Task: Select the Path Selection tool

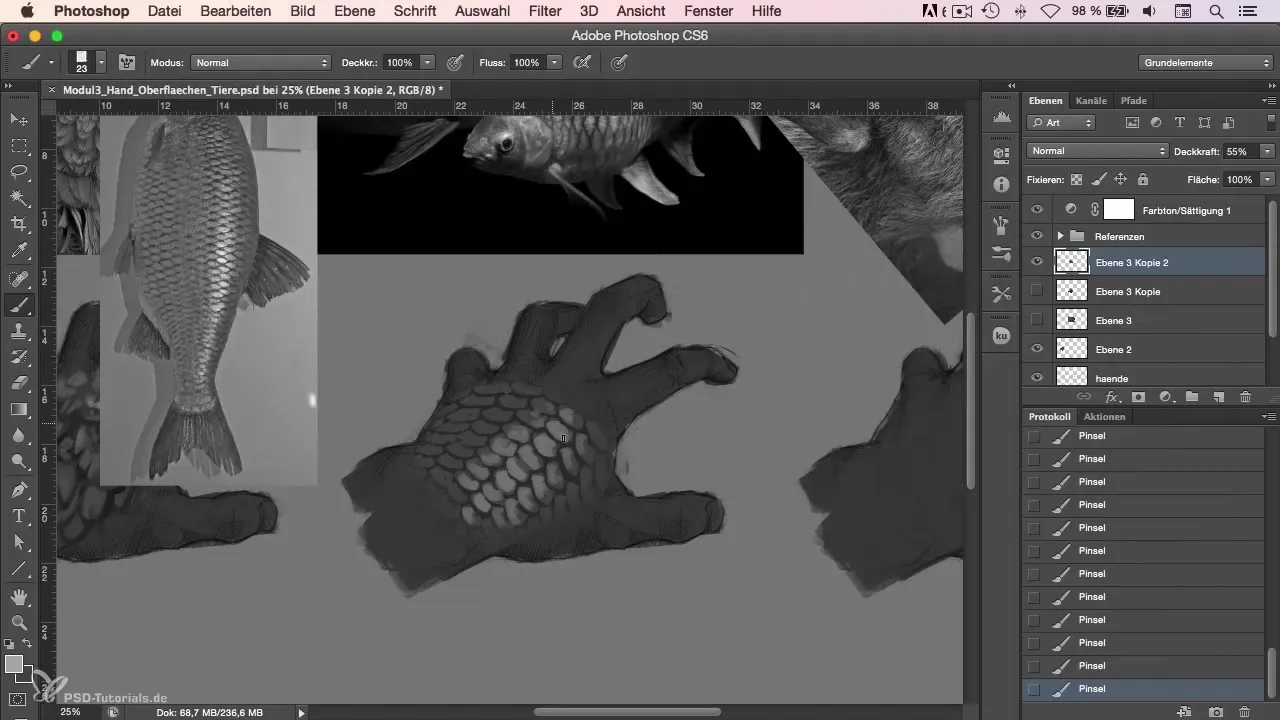Action: [x=19, y=542]
